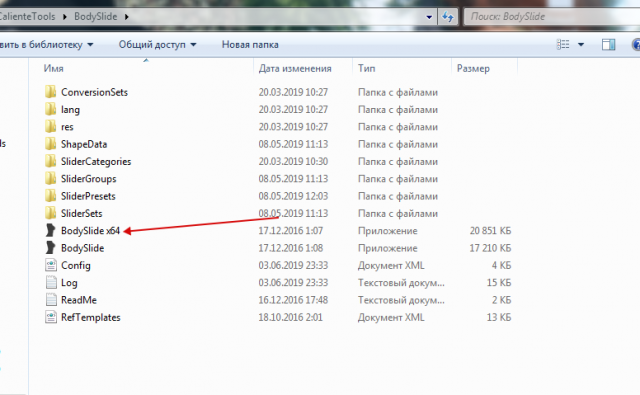Click the Поиск: BodySlide search field
This screenshot has height=395, width=640.
[552, 17]
